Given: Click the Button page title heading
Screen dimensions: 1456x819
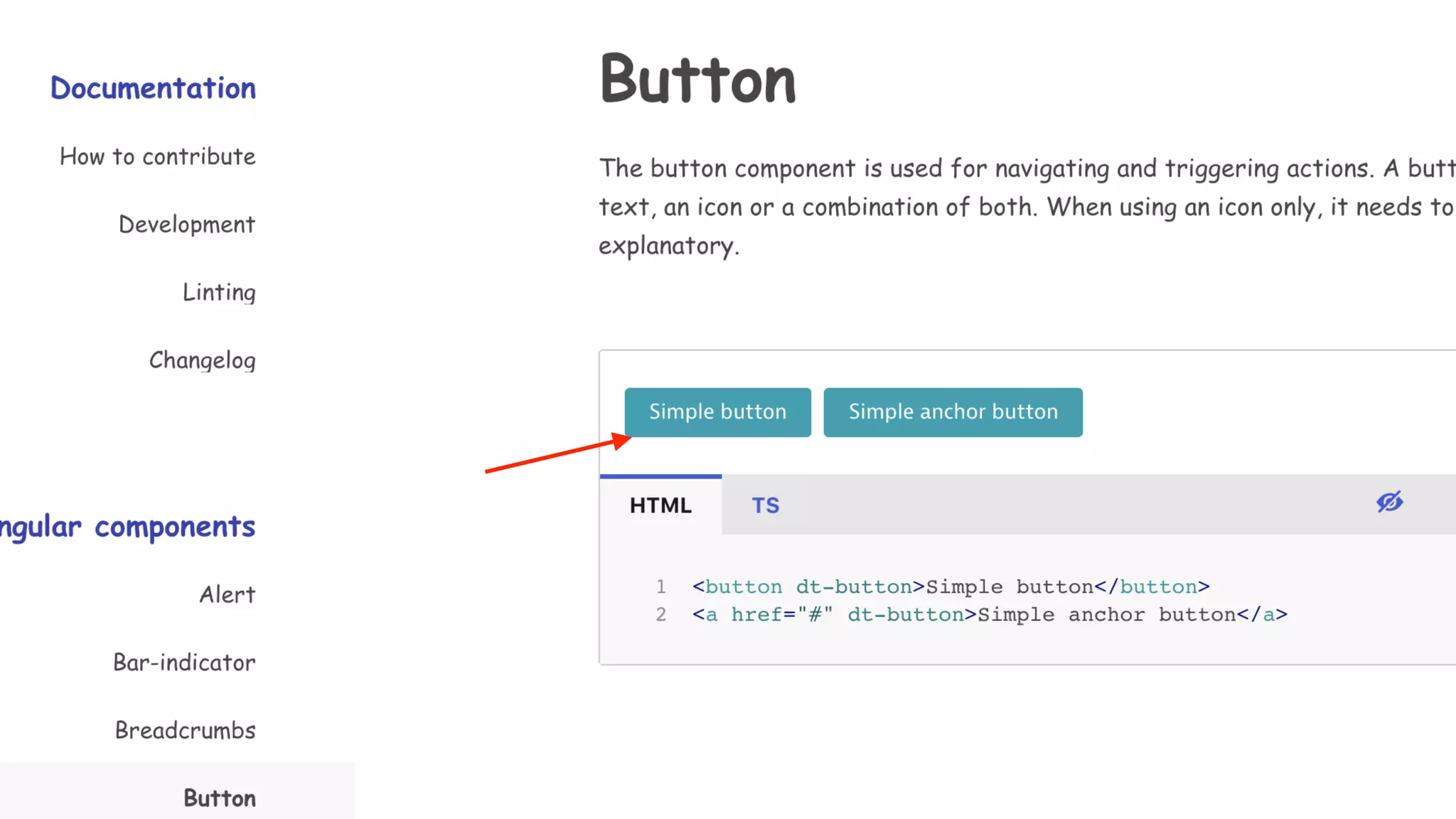Looking at the screenshot, I should tap(698, 80).
